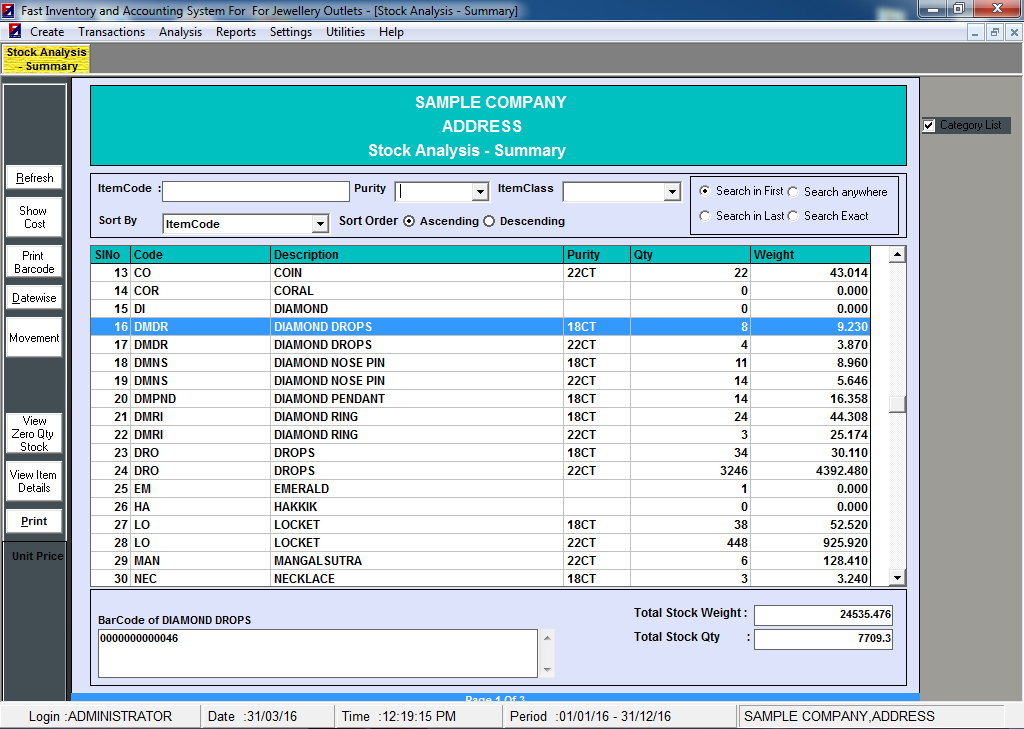Select the Descending sort order radio
1024x729 pixels.
pos(489,221)
